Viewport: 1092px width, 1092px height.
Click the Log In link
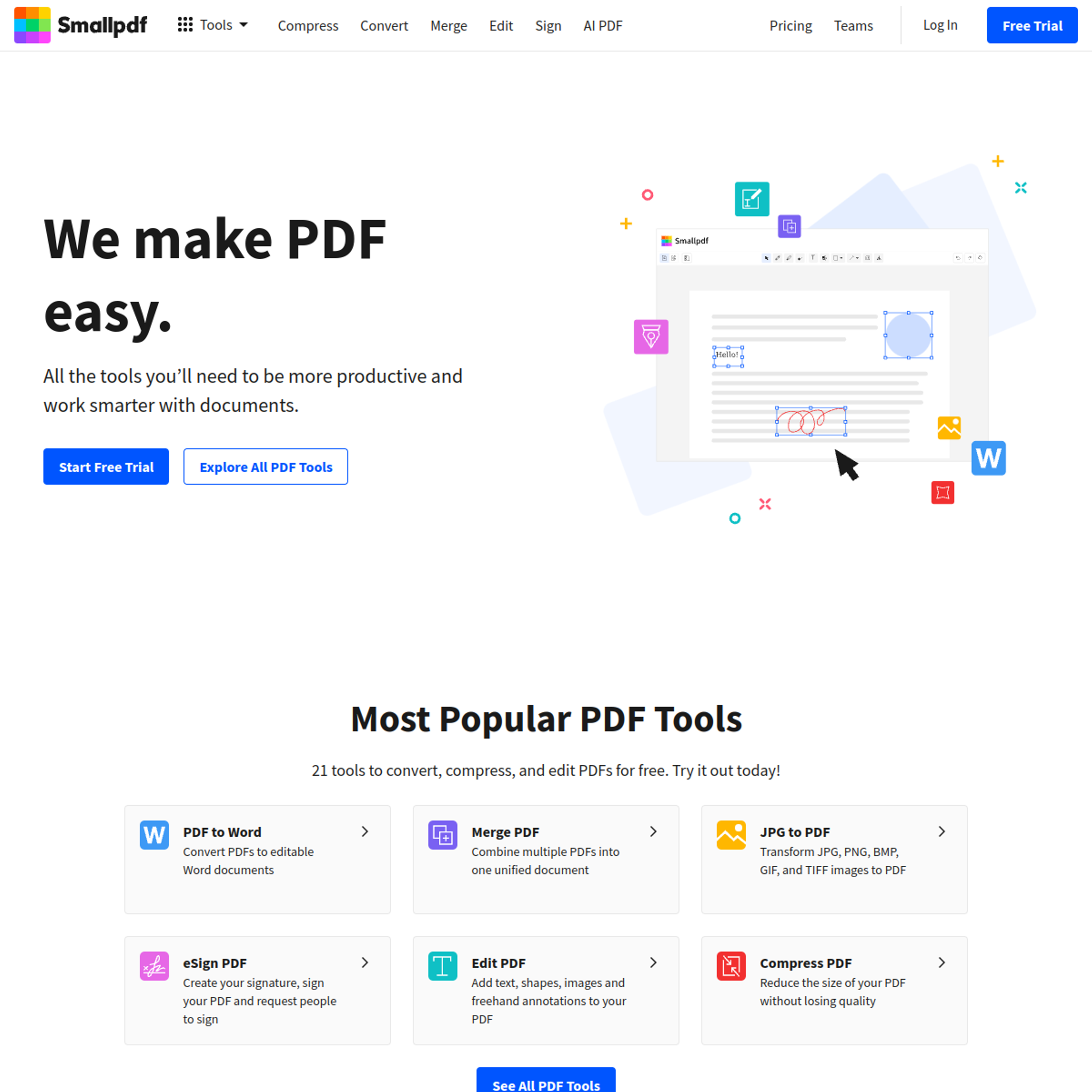coord(938,25)
